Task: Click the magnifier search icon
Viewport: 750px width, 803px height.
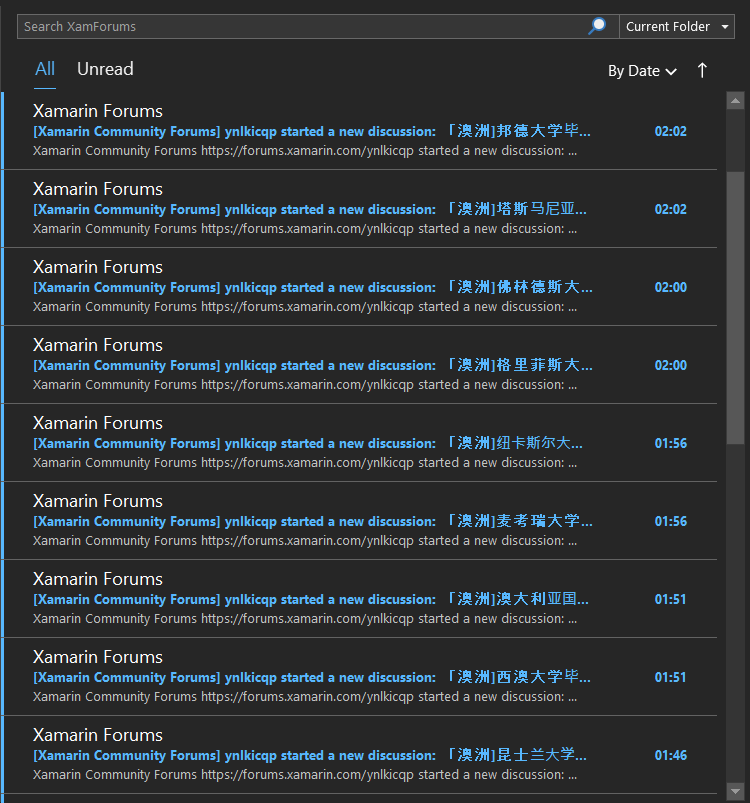Action: click(x=597, y=26)
